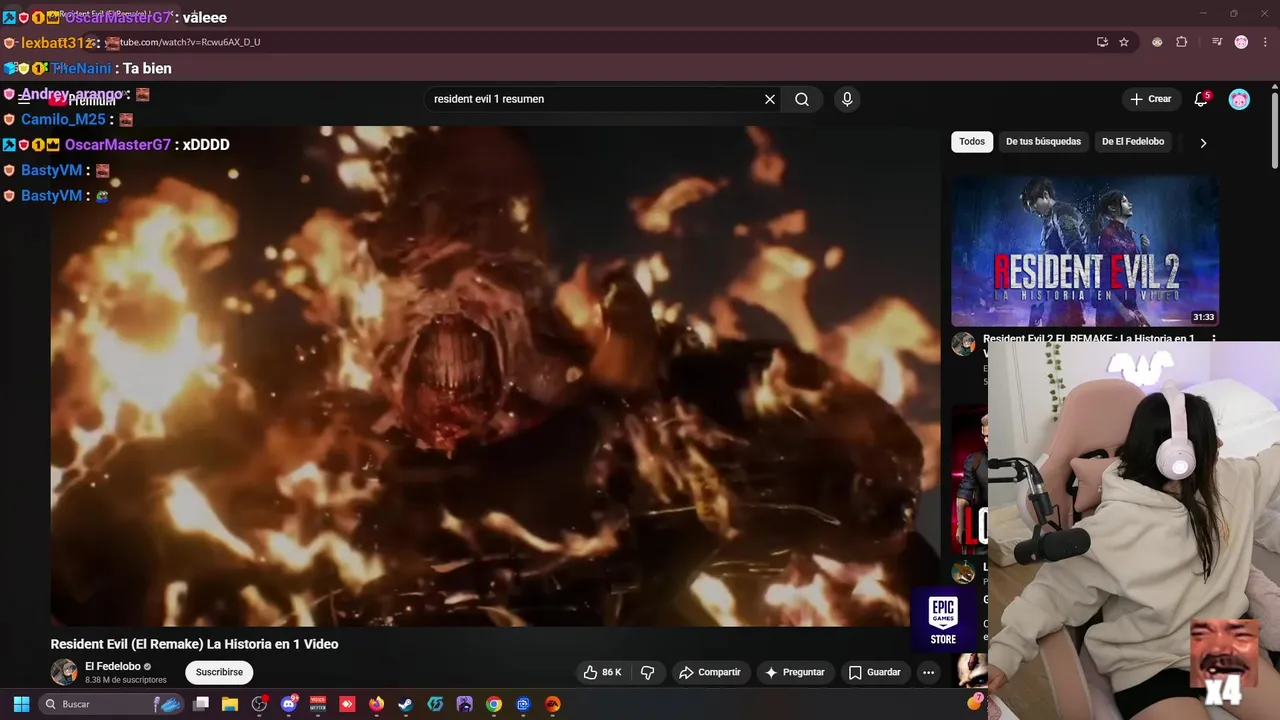This screenshot has width=1280, height=720.
Task: Clear the YouTube search box text
Action: pyautogui.click(x=770, y=99)
